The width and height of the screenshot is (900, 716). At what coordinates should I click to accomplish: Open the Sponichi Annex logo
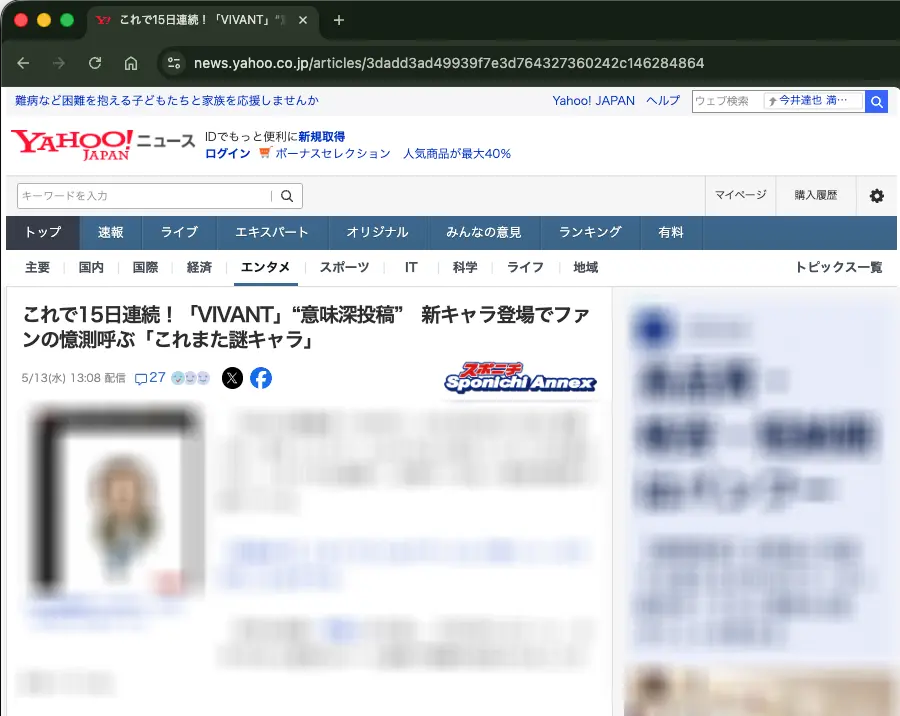[520, 378]
